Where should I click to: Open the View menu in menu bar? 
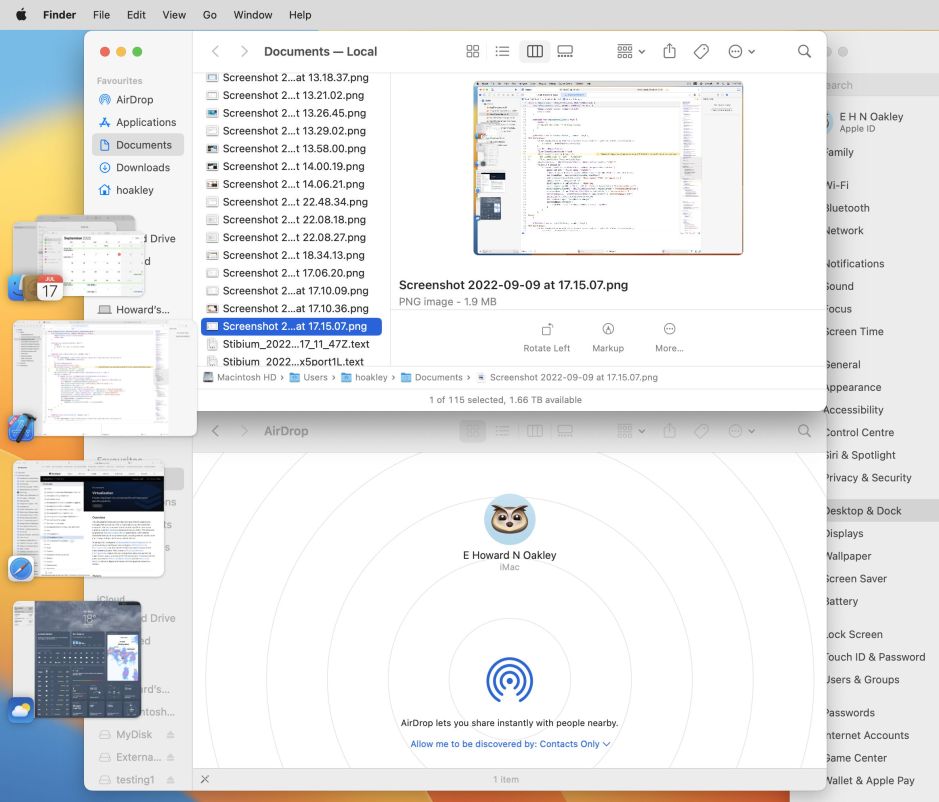tap(174, 15)
